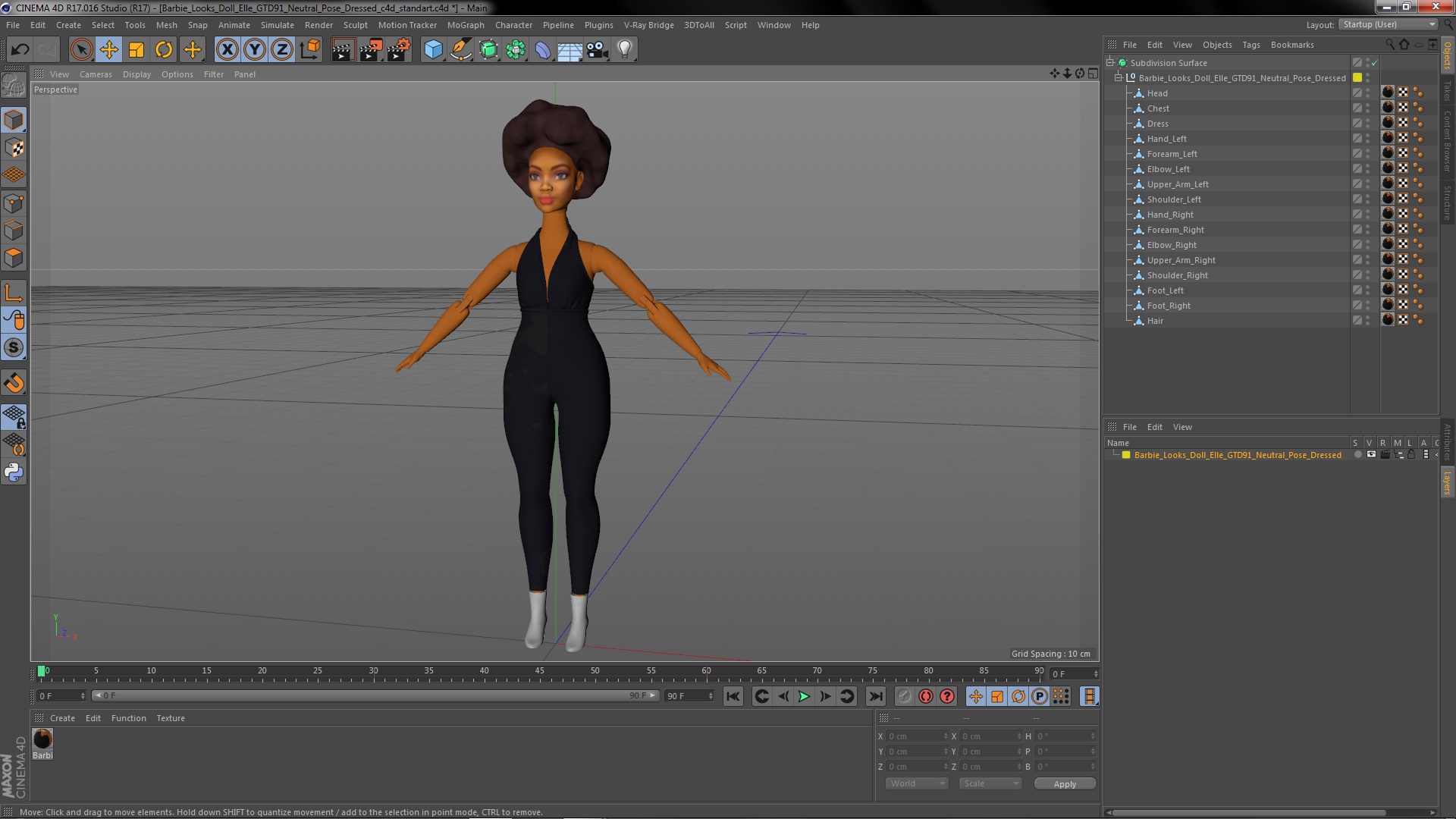Render current view clapper icon
The image size is (1456, 819).
click(x=343, y=50)
